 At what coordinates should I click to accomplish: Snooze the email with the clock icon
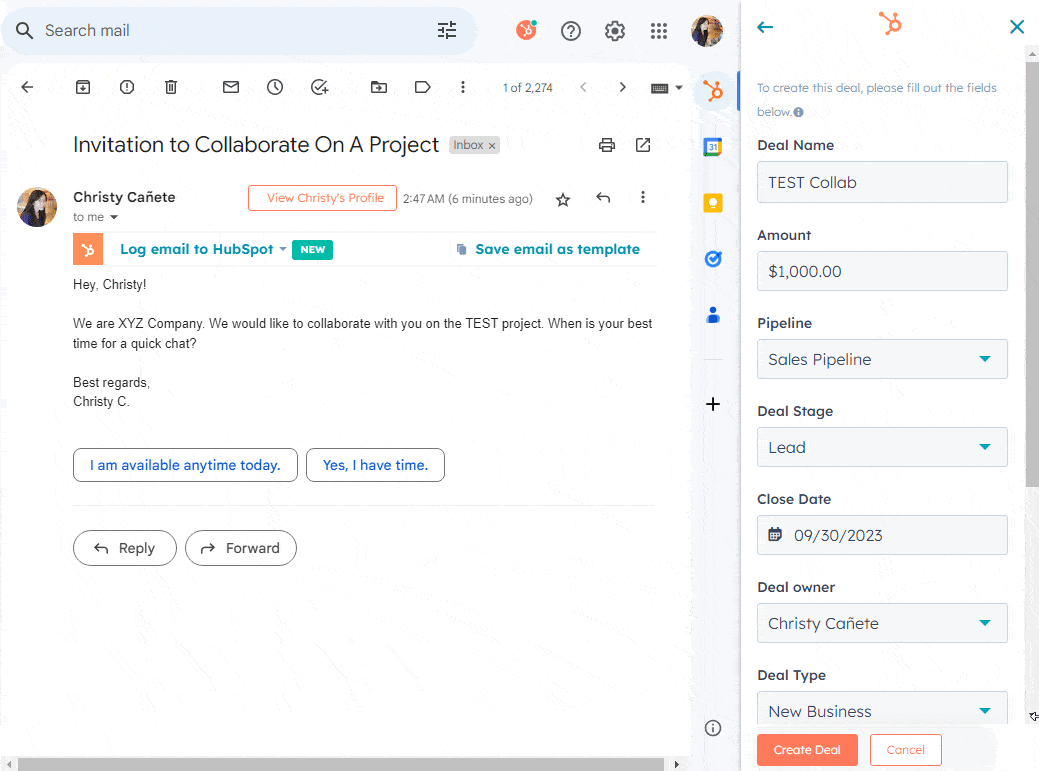[275, 87]
